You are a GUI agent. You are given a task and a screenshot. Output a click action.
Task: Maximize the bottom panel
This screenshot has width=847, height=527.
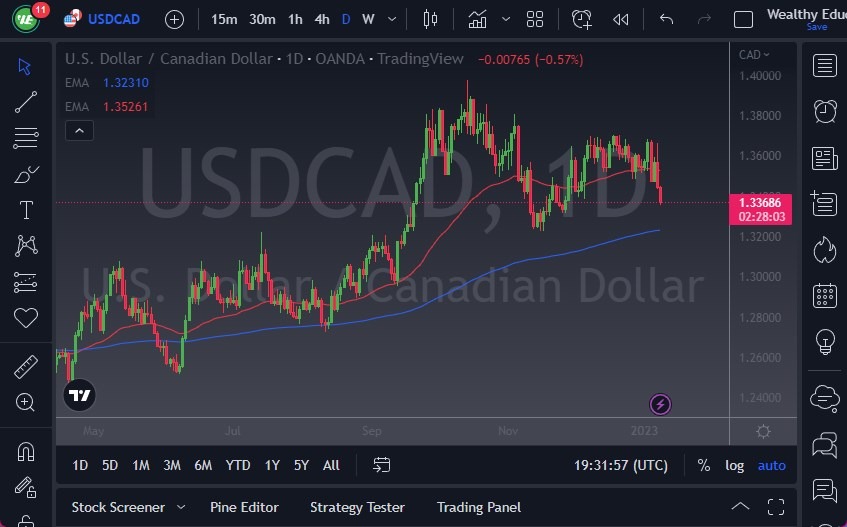[776, 507]
